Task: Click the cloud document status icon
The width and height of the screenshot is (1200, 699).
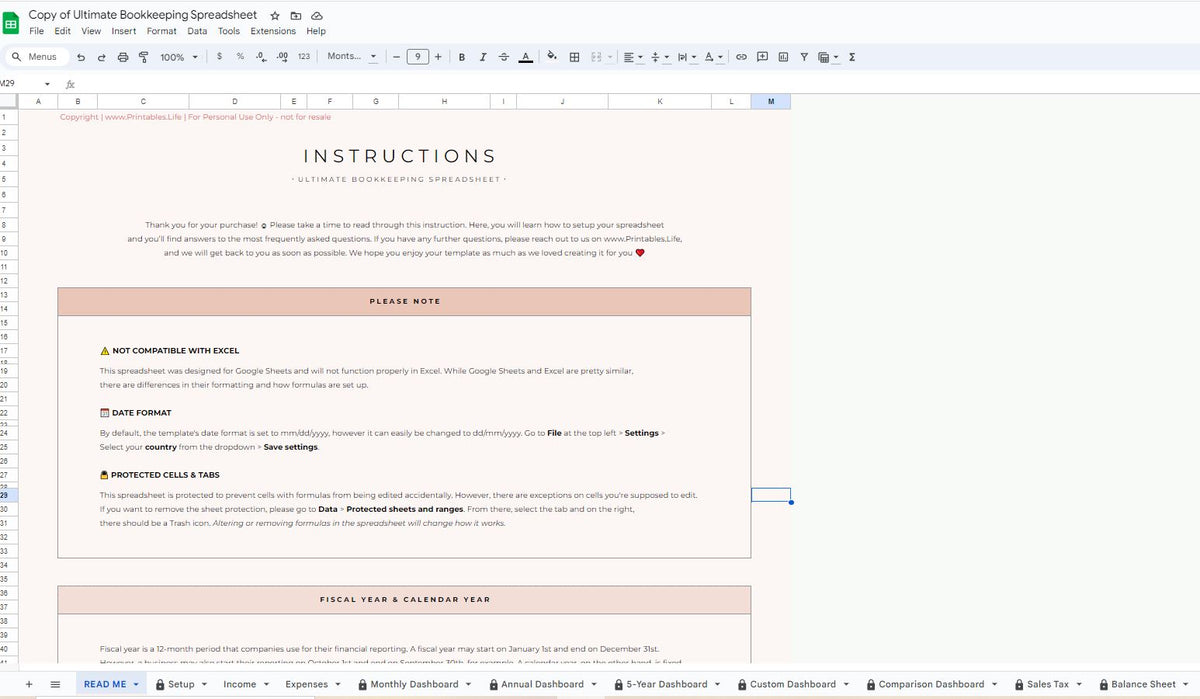Action: [x=316, y=16]
